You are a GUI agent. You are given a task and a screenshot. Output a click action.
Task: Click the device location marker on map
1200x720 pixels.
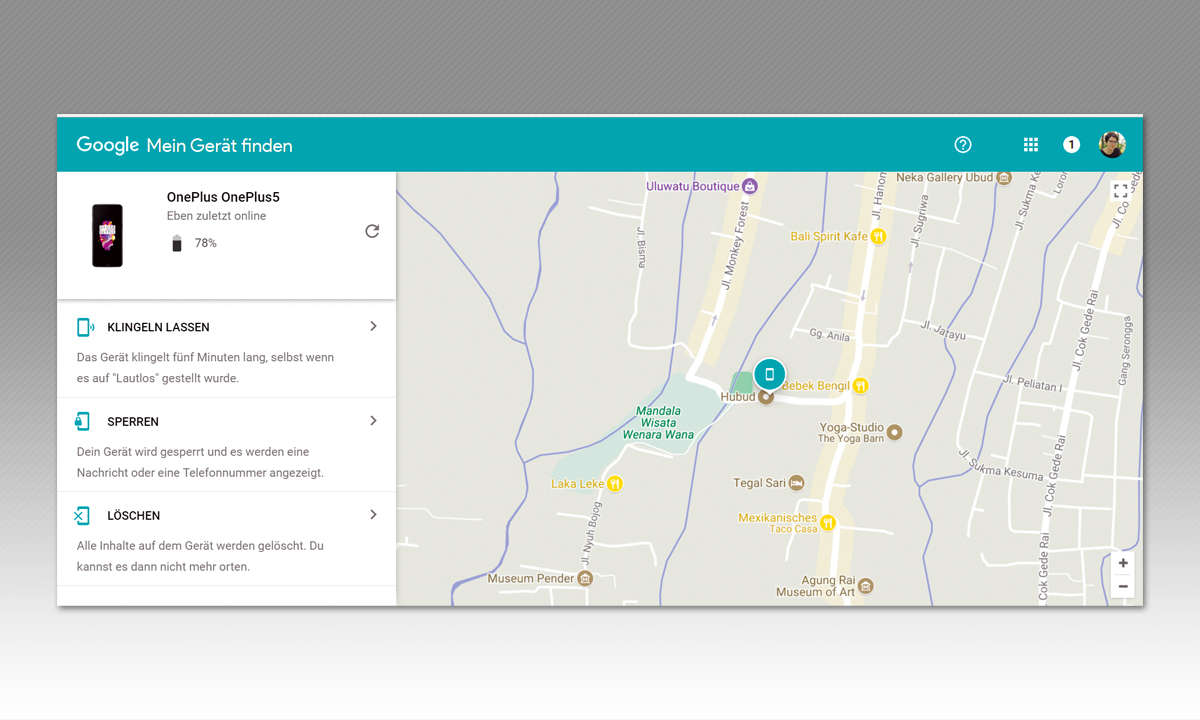(x=769, y=374)
